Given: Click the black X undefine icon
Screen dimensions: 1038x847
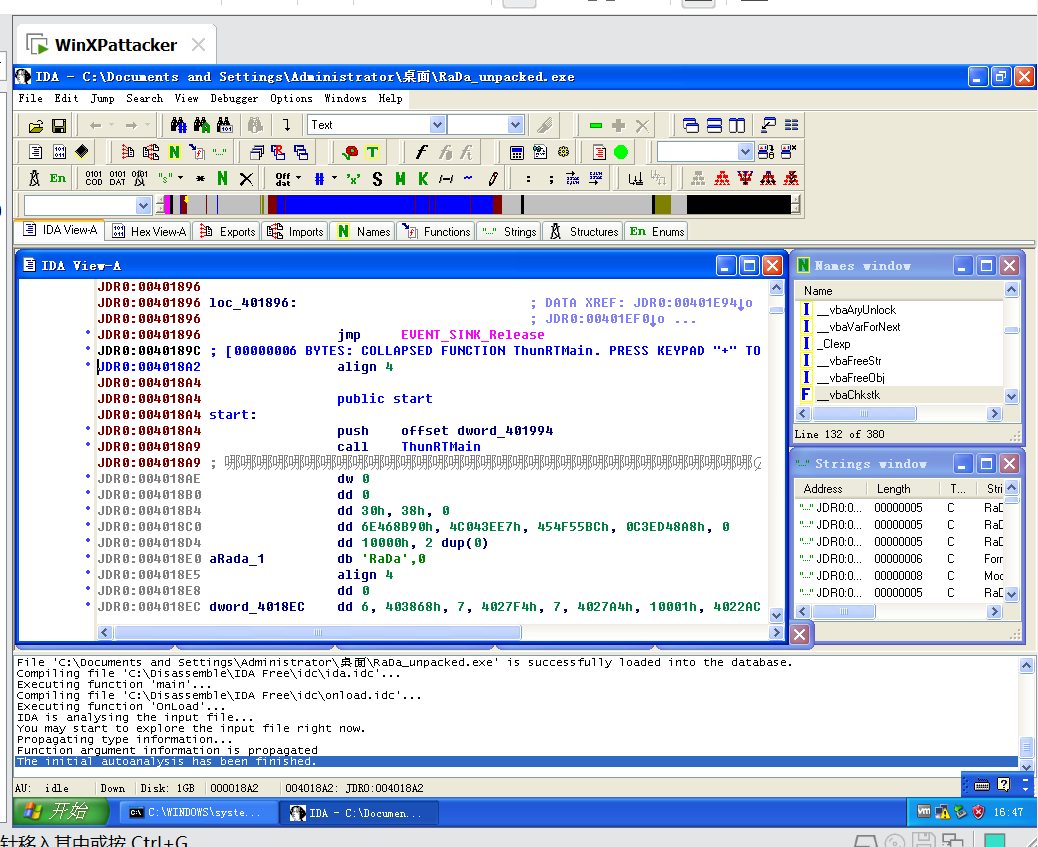Looking at the screenshot, I should [246, 178].
